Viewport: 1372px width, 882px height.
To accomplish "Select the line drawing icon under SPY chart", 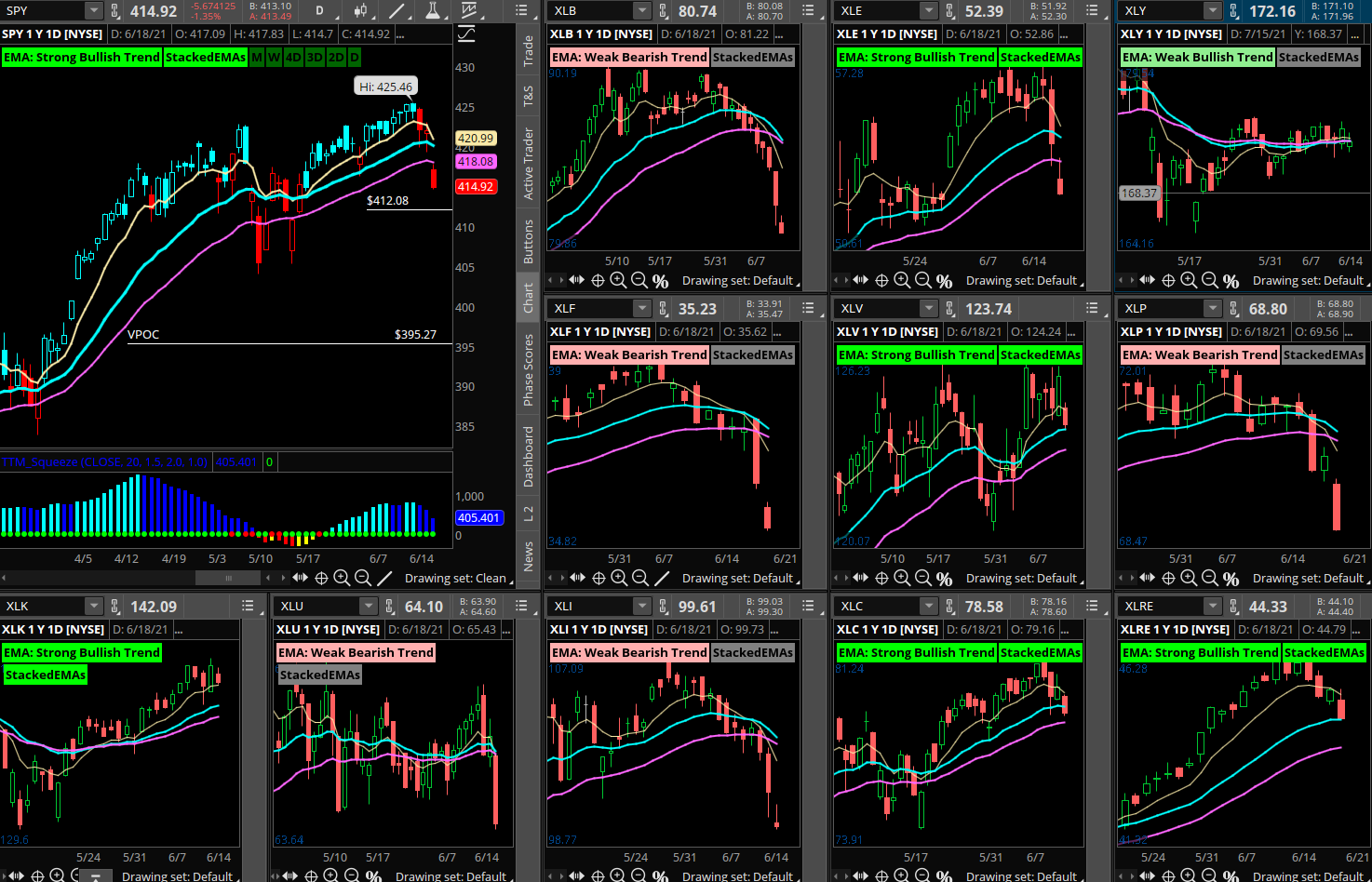I will (x=384, y=578).
